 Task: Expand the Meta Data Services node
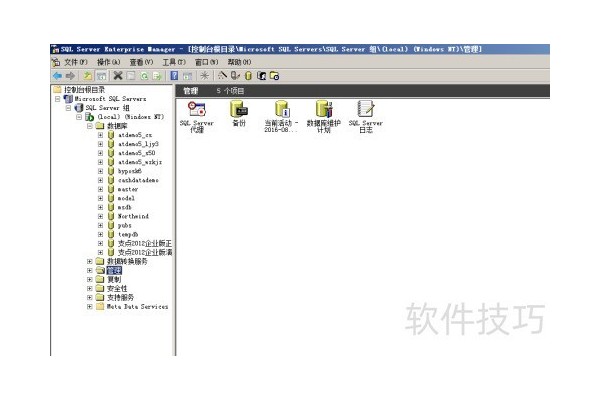pyautogui.click(x=90, y=307)
